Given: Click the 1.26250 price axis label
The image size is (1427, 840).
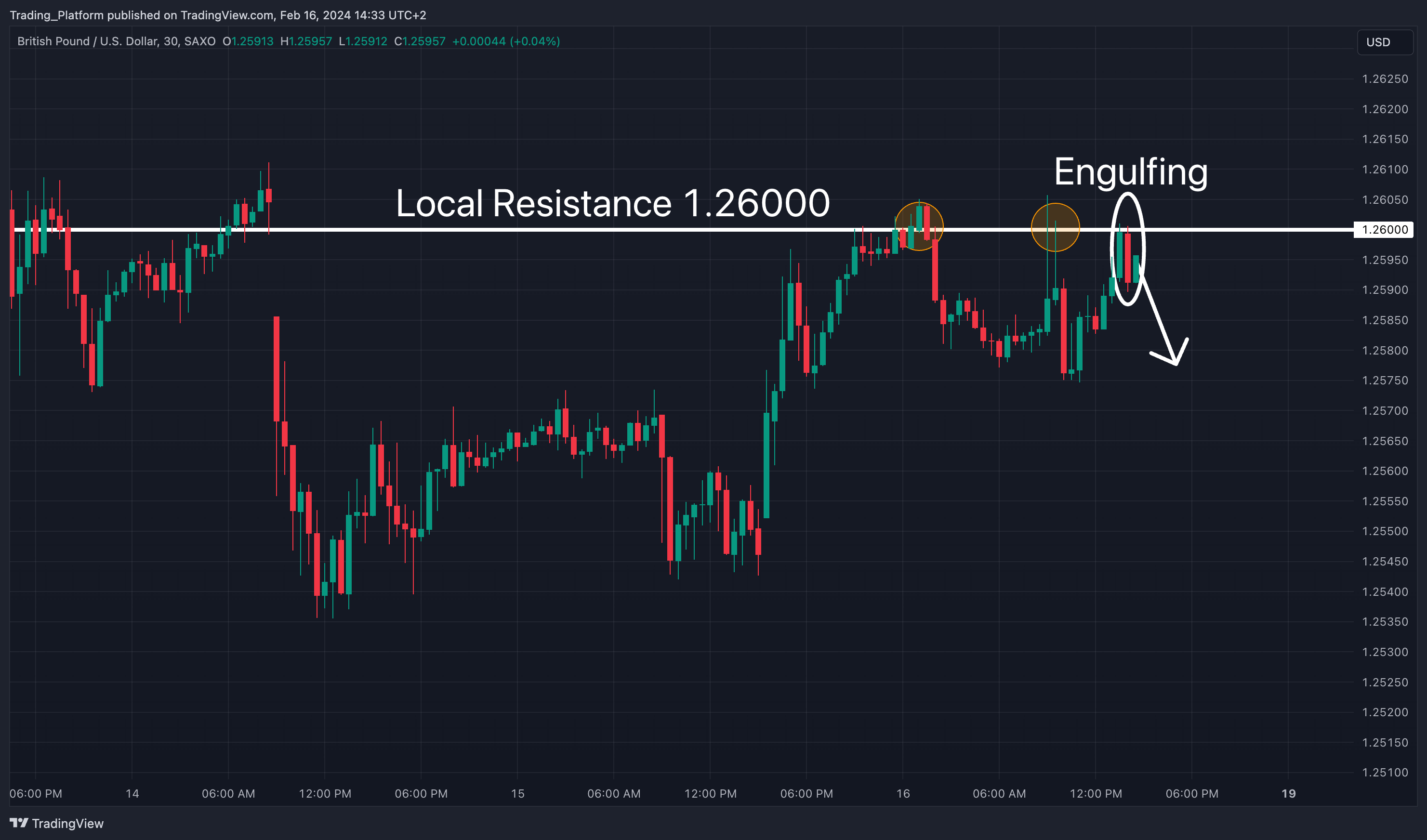Looking at the screenshot, I should pos(1385,79).
